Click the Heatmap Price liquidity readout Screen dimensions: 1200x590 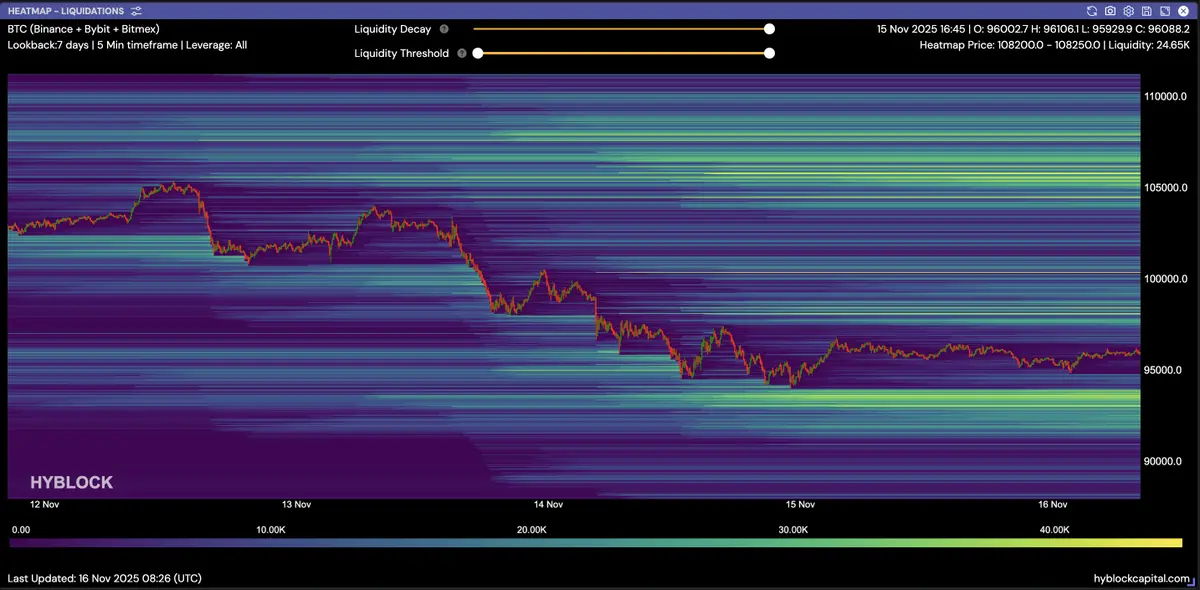coord(1055,45)
